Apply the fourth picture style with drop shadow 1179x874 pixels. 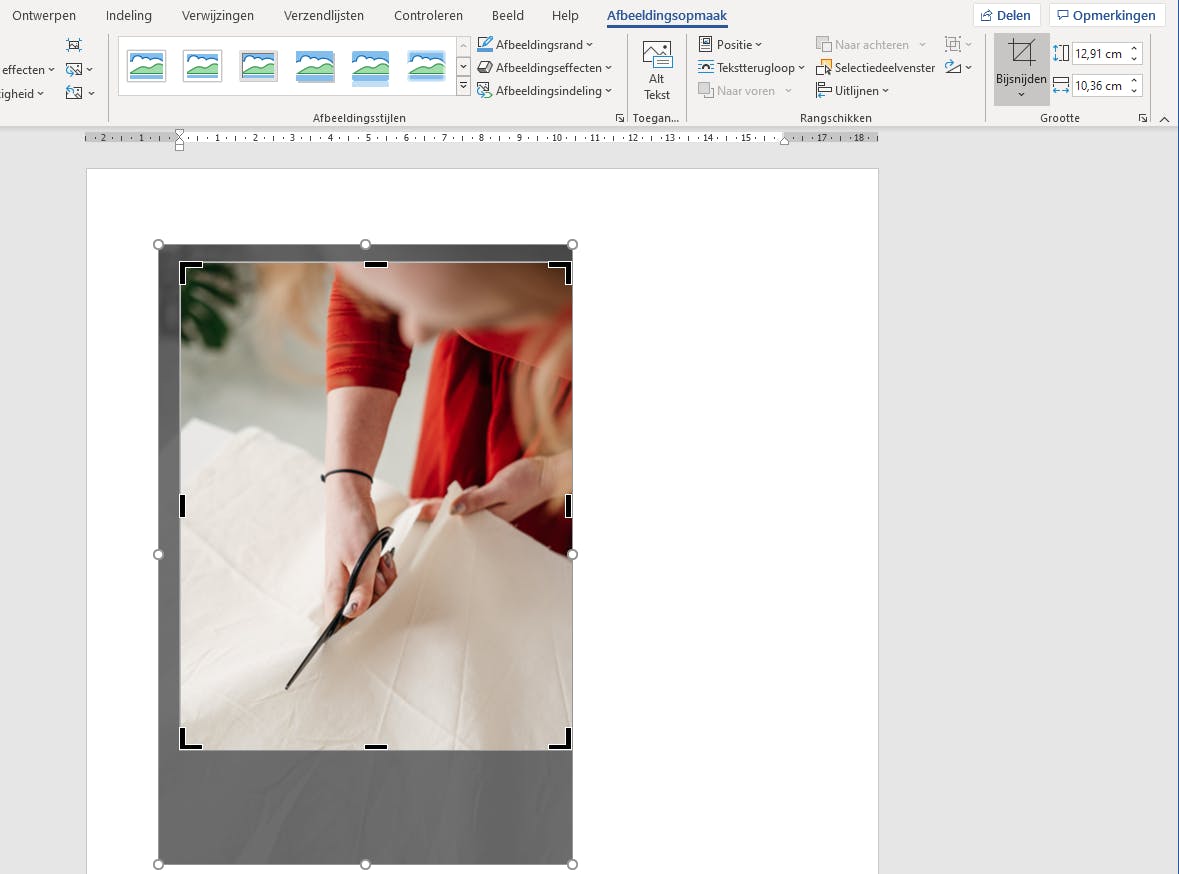pyautogui.click(x=315, y=66)
